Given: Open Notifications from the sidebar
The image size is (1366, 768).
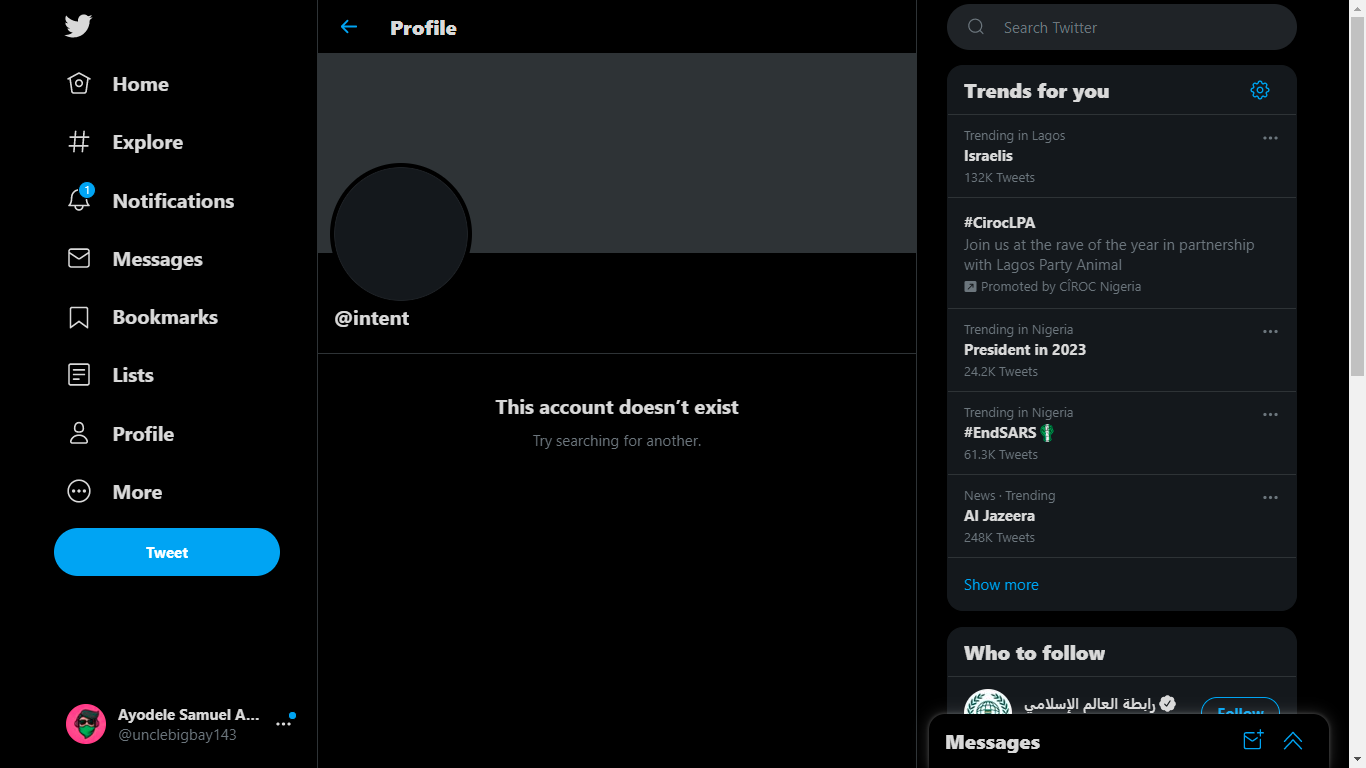Looking at the screenshot, I should click(x=173, y=201).
